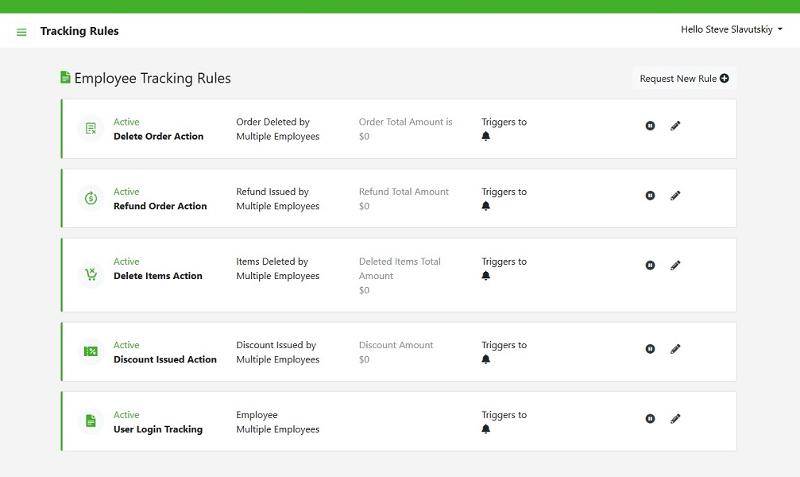Edit the Refund Order Action rule

(675, 195)
